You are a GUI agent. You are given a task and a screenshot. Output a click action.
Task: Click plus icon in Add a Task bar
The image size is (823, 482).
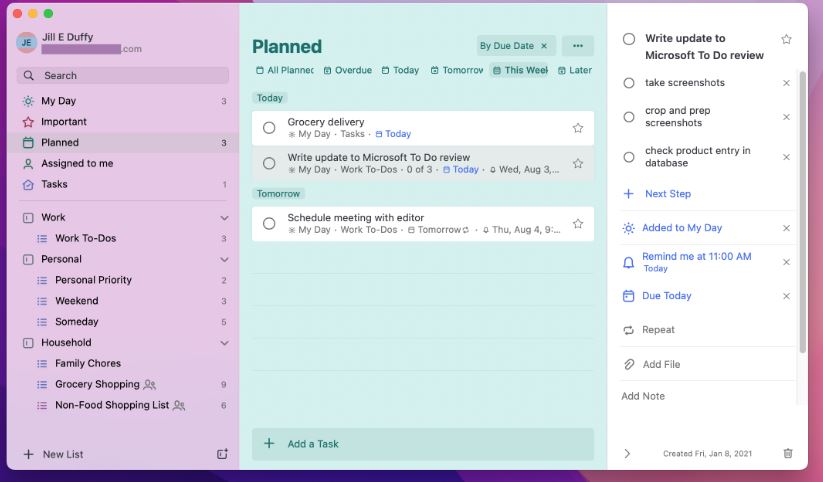tap(269, 443)
